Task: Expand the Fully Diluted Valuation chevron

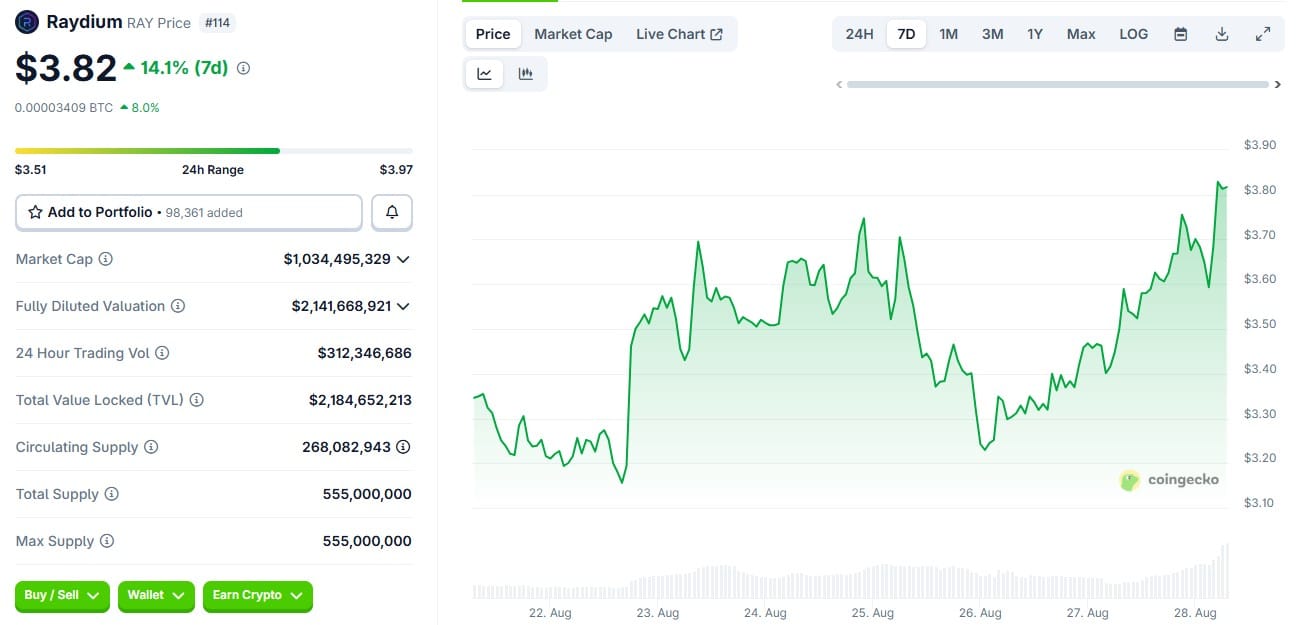Action: tap(403, 306)
